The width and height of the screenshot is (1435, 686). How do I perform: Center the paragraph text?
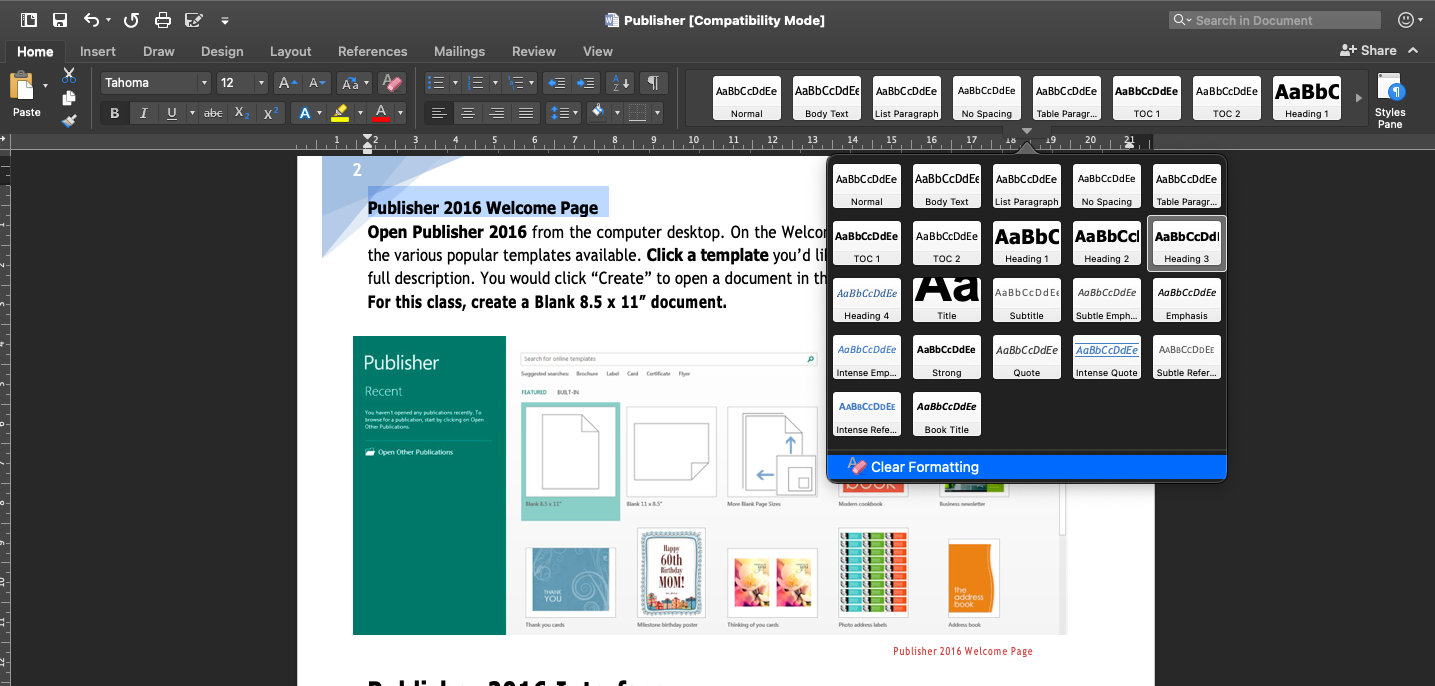click(468, 113)
